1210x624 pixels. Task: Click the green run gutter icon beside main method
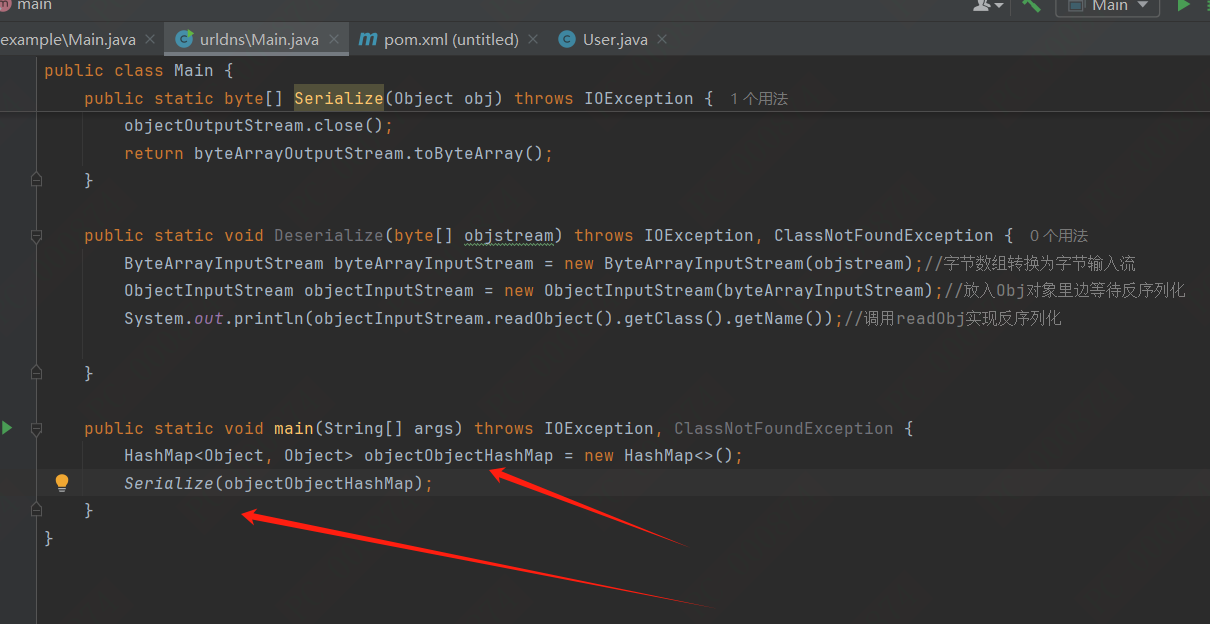pos(7,428)
